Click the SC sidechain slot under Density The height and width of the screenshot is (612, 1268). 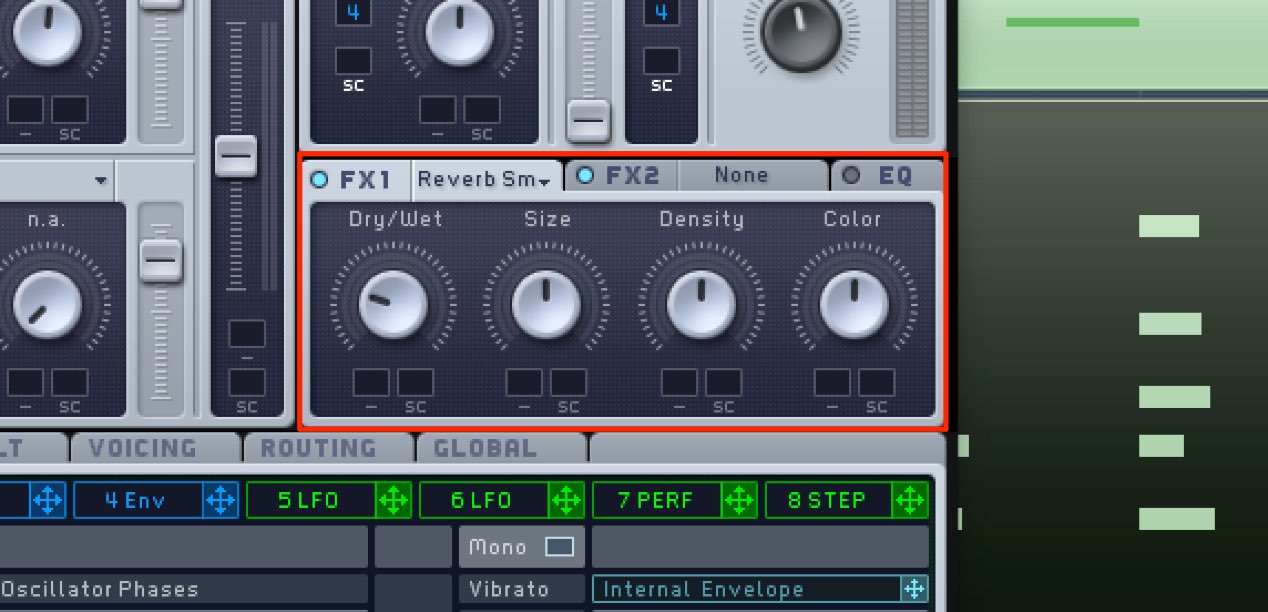(x=724, y=382)
